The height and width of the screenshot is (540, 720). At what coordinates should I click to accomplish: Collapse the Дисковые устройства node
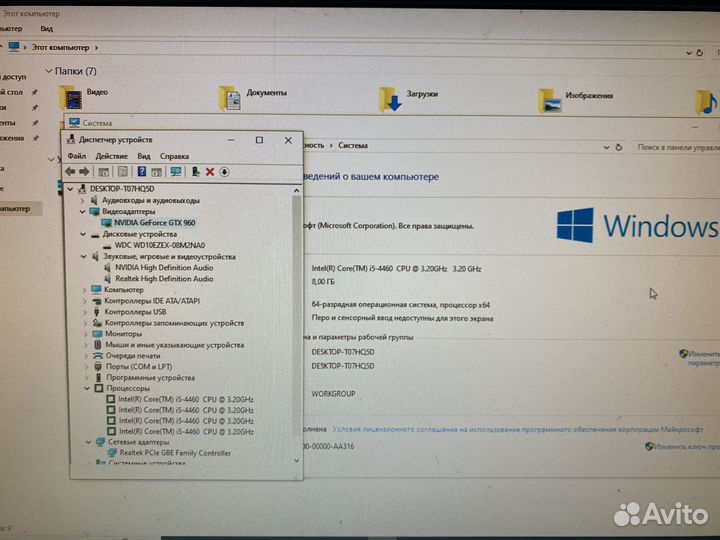pos(83,234)
